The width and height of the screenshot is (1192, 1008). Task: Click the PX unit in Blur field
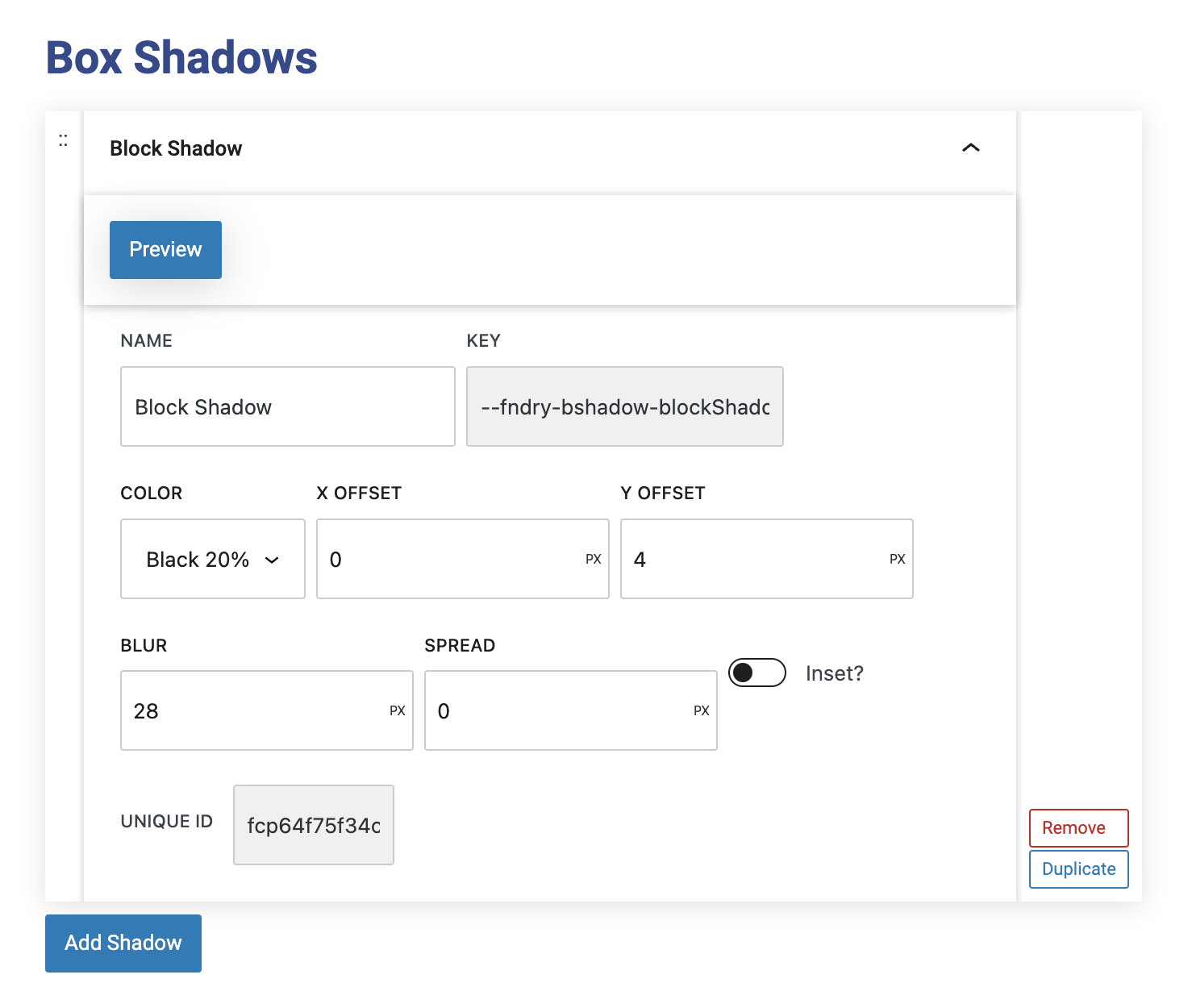(397, 710)
